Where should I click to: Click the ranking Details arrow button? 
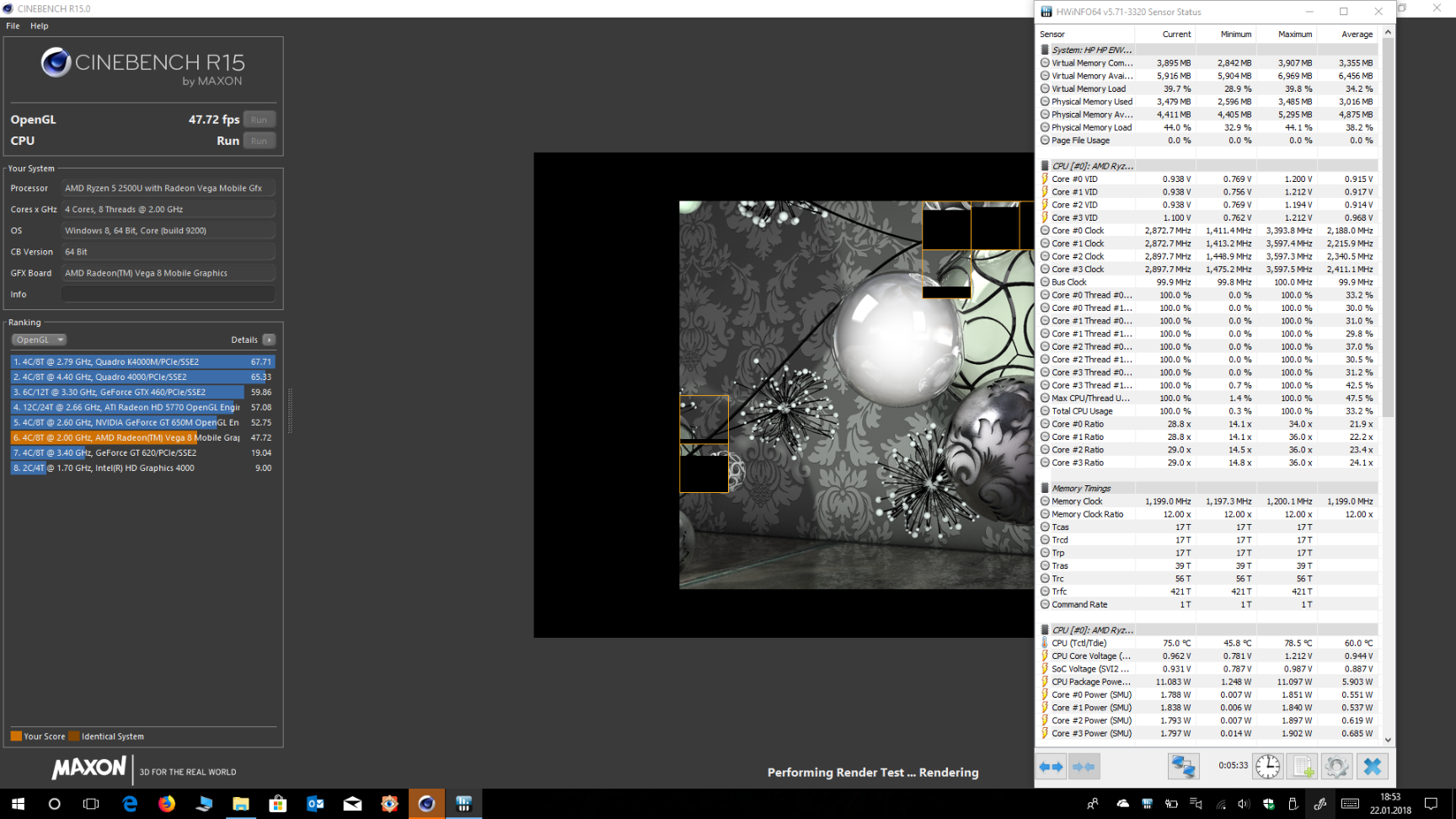point(269,340)
